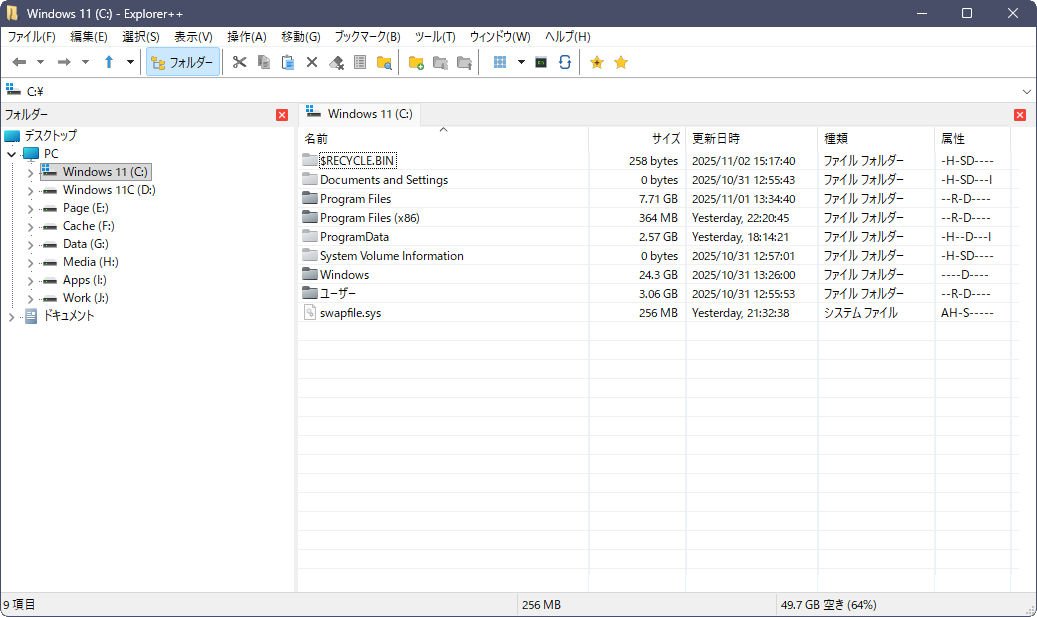Open Up button's dropdown arrow
Screen dimensions: 1037x617
click(x=130, y=62)
